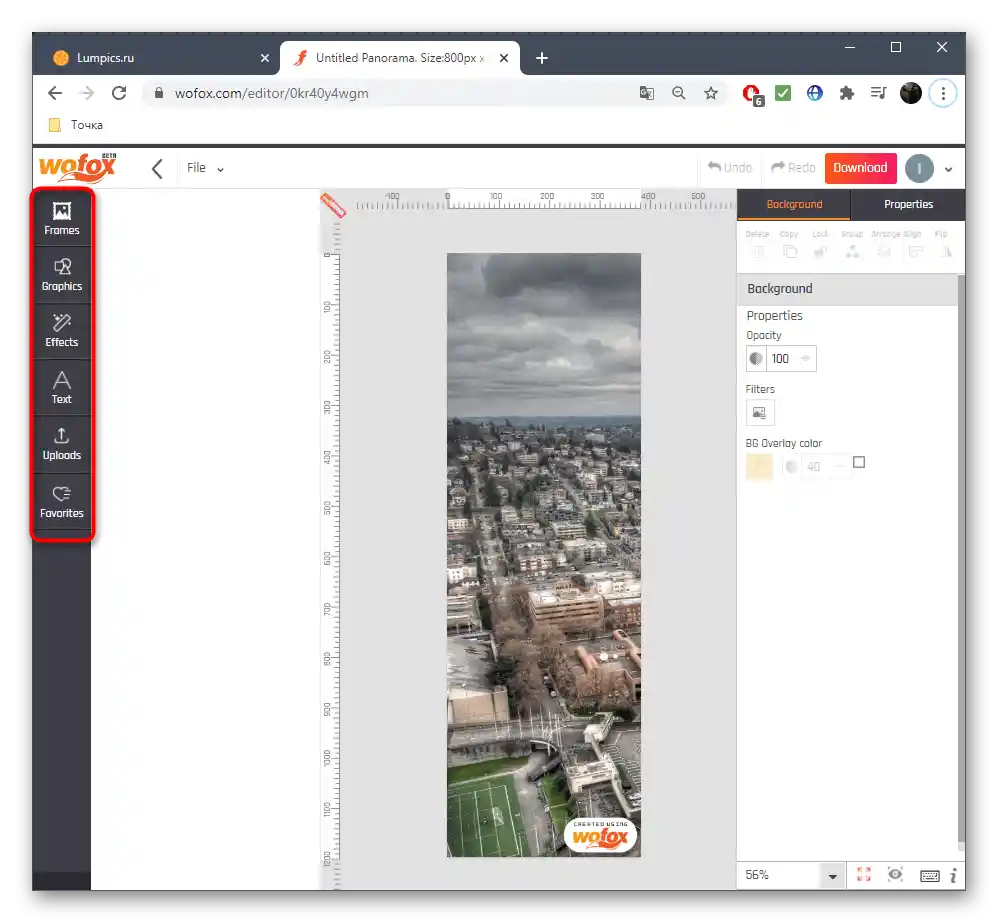The height and width of the screenshot is (923, 998).
Task: Open the Graphics panel in sidebar
Action: point(62,275)
